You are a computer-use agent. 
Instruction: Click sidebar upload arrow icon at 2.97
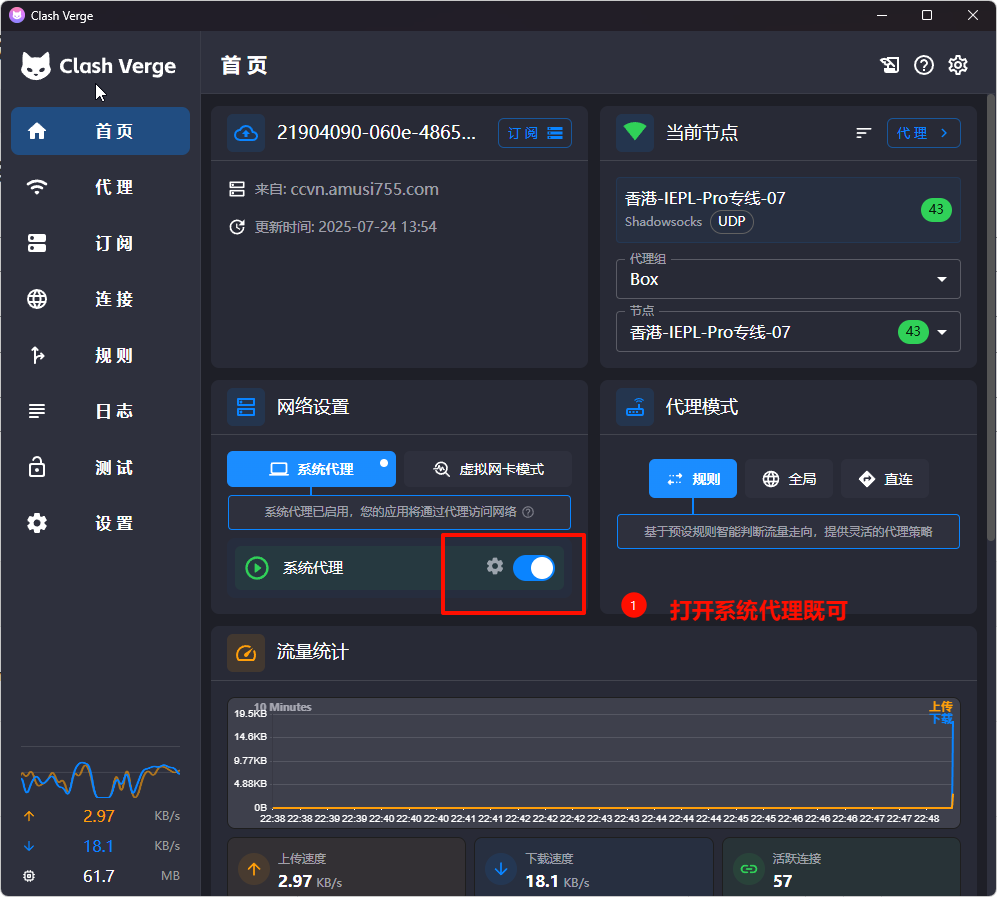click(29, 816)
